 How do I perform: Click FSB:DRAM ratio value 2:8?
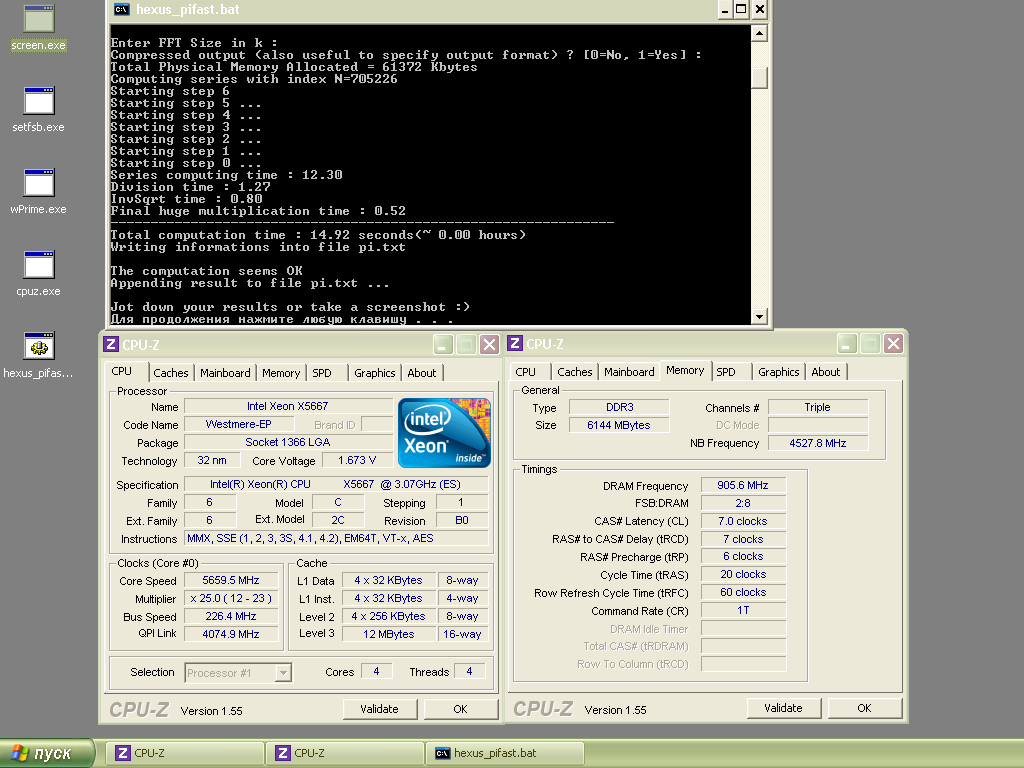[743, 504]
